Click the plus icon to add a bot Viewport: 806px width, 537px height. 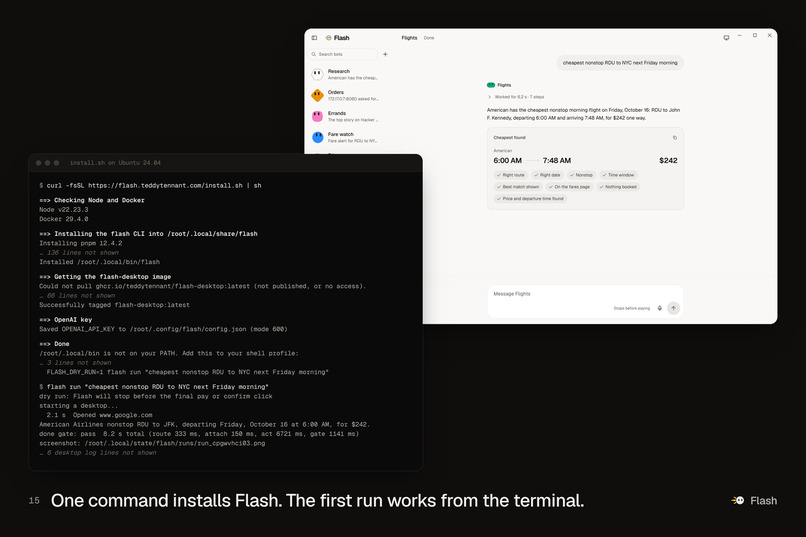pyautogui.click(x=385, y=54)
